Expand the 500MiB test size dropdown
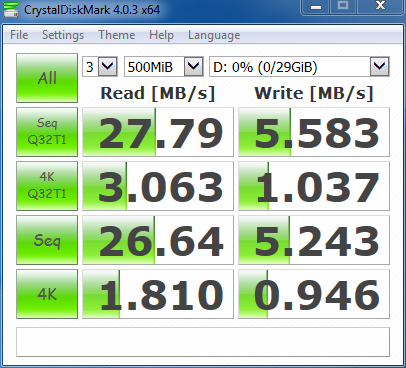Image resolution: width=406 pixels, height=368 pixels. click(194, 67)
